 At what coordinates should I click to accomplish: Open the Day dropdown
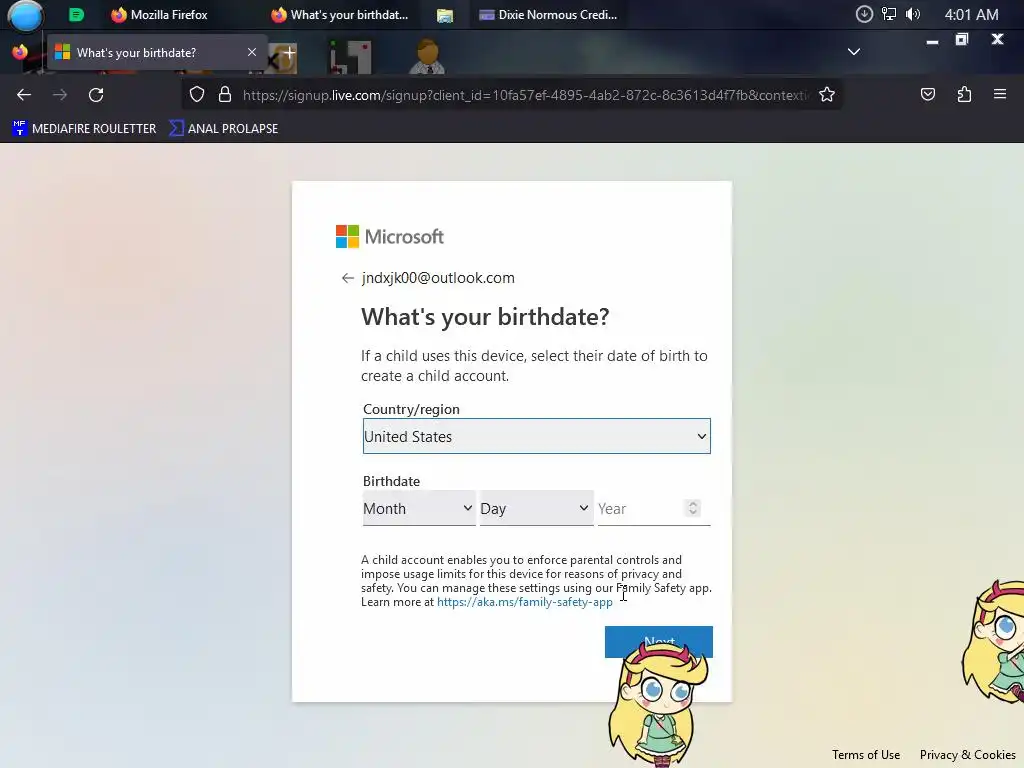coord(536,508)
